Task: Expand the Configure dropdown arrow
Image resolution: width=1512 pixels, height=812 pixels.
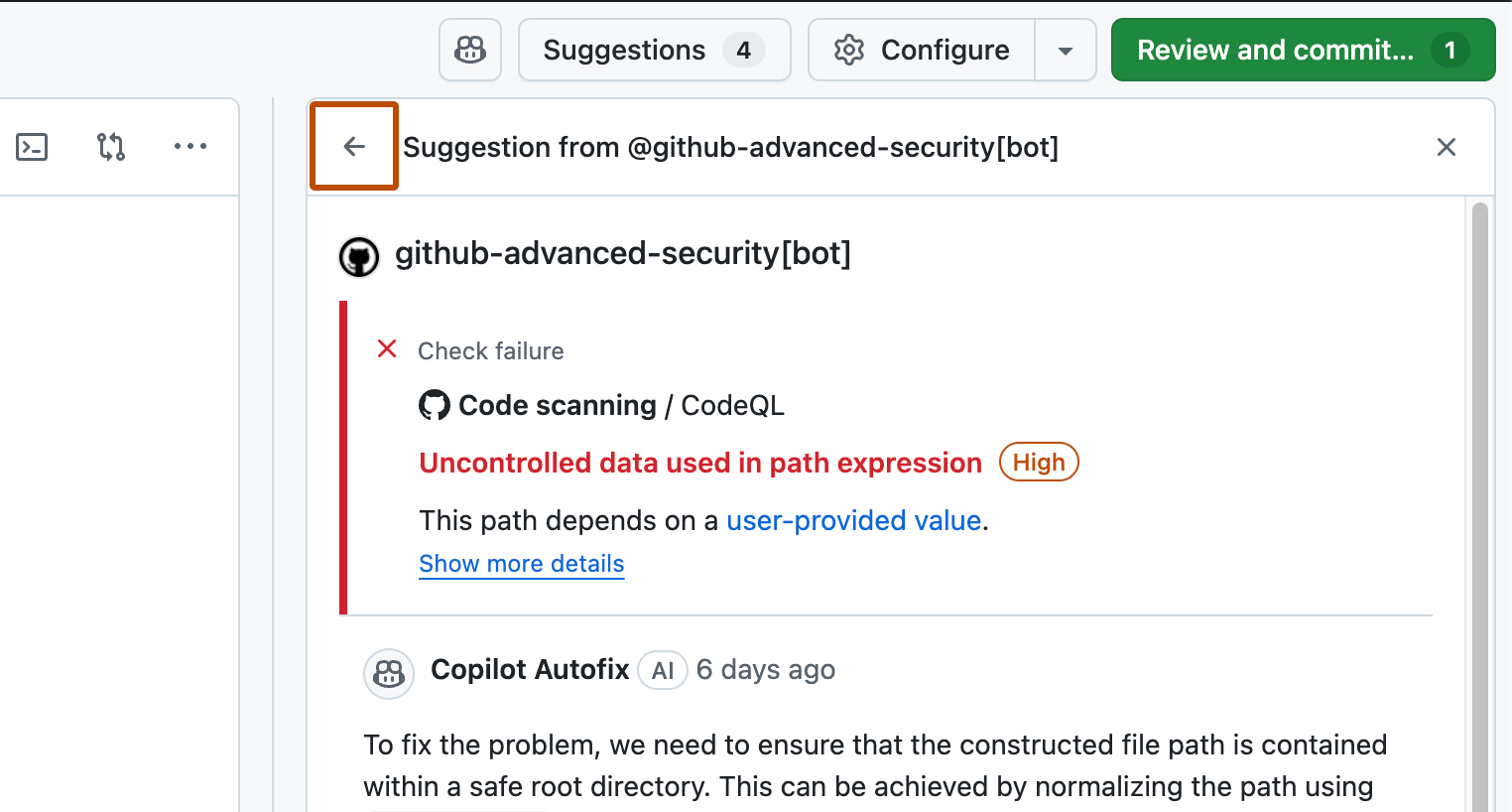Action: [1065, 51]
